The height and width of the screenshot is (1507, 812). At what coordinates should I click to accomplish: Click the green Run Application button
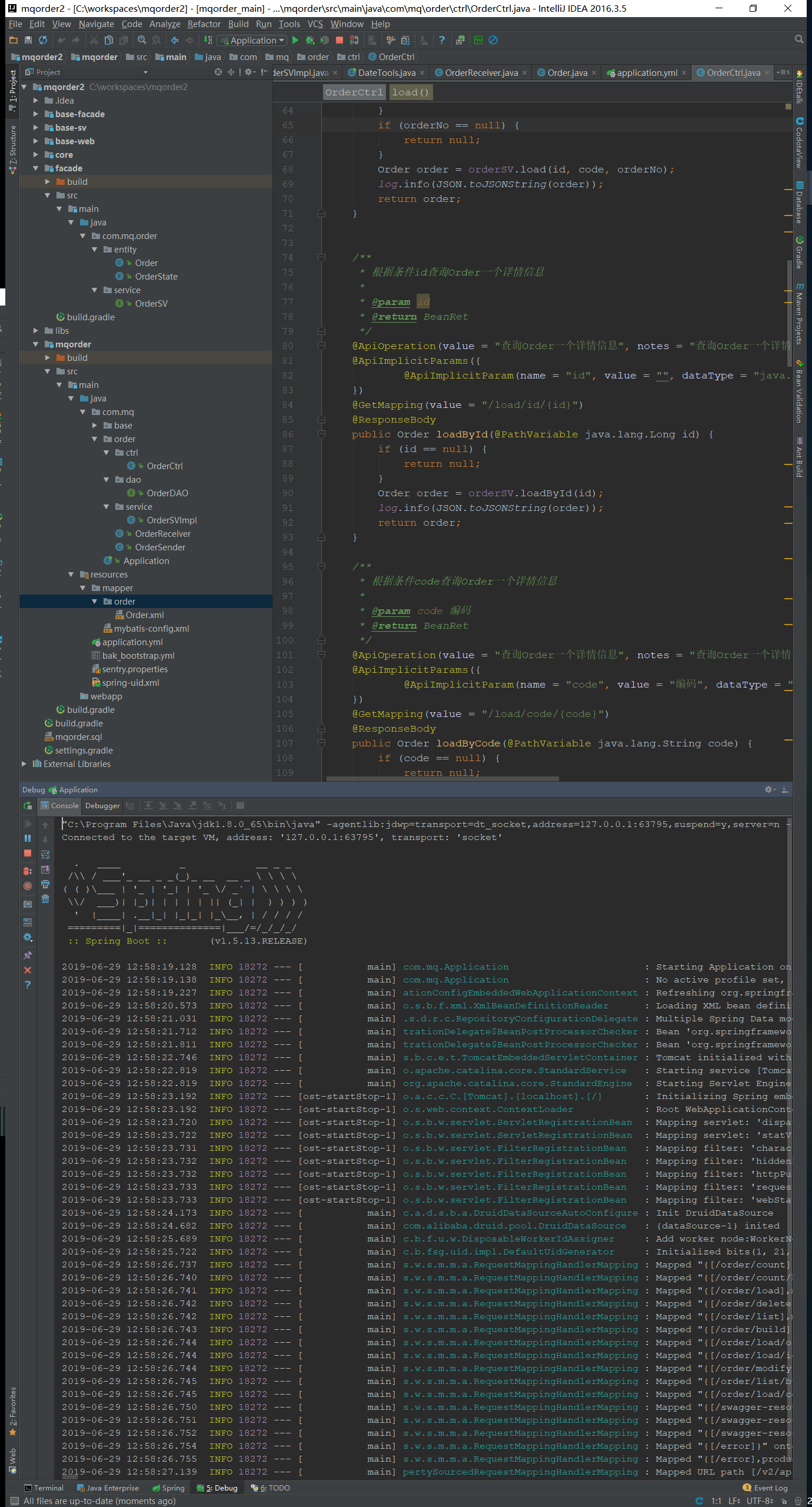tap(295, 40)
